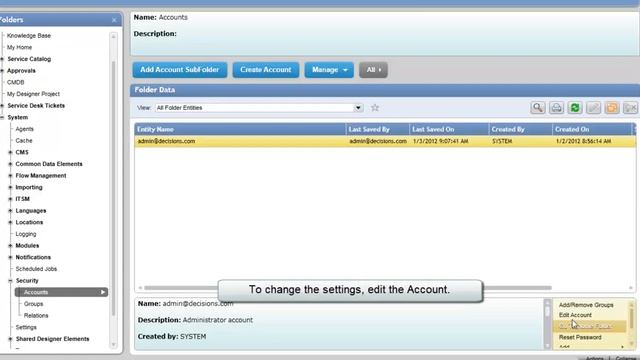The image size is (640, 360).
Task: Open Groups under Security
Action: pyautogui.click(x=33, y=304)
